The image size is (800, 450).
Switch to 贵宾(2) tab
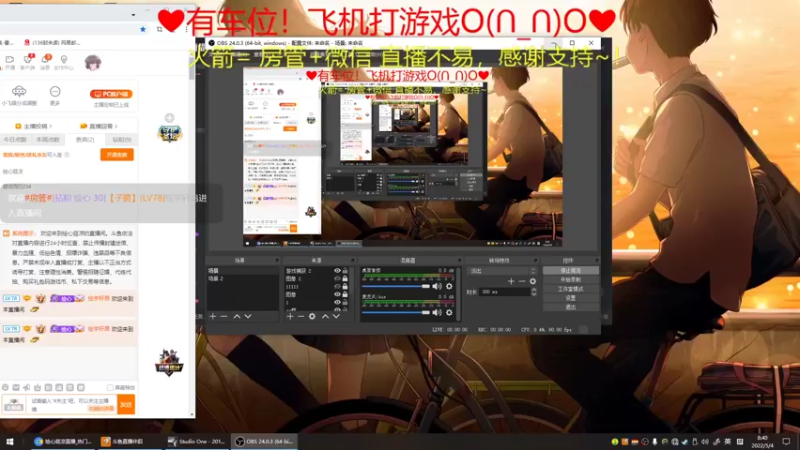point(85,140)
